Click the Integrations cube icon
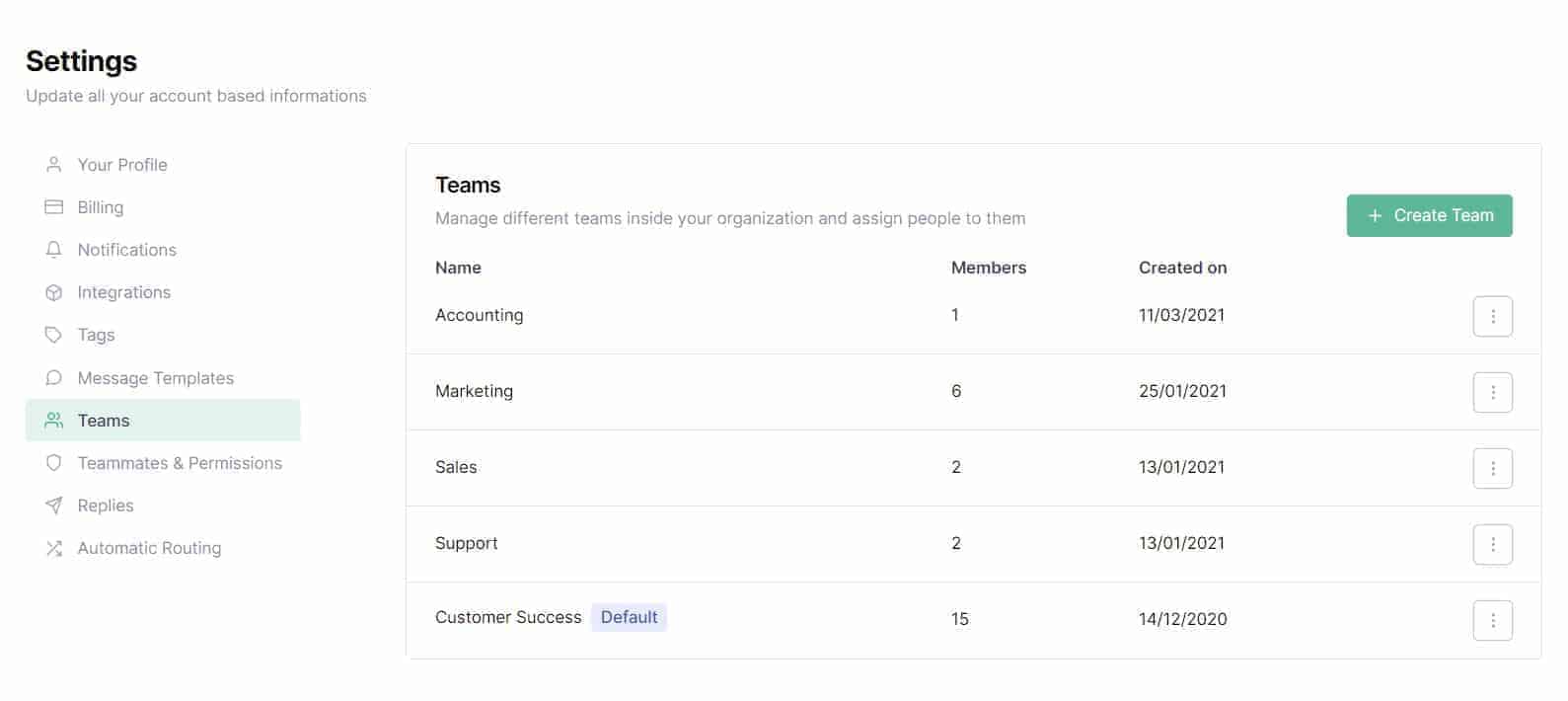The image size is (1568, 701). (x=54, y=292)
